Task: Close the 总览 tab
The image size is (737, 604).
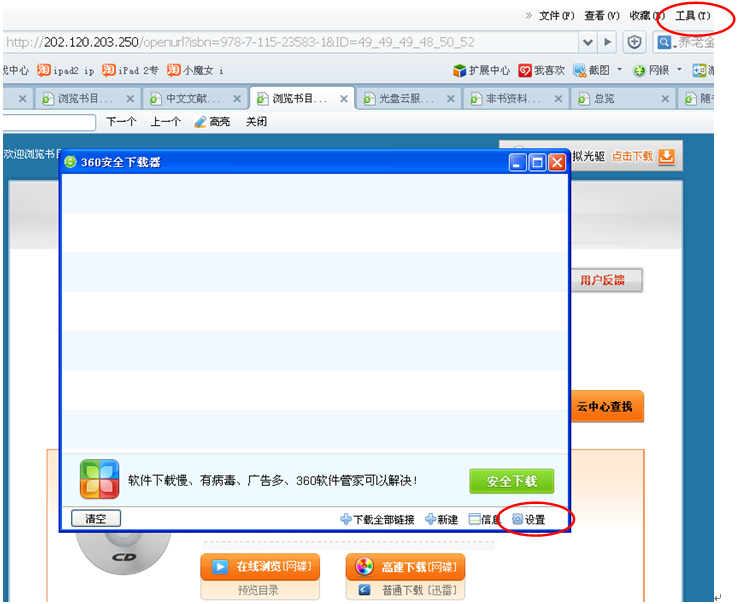Action: 665,99
